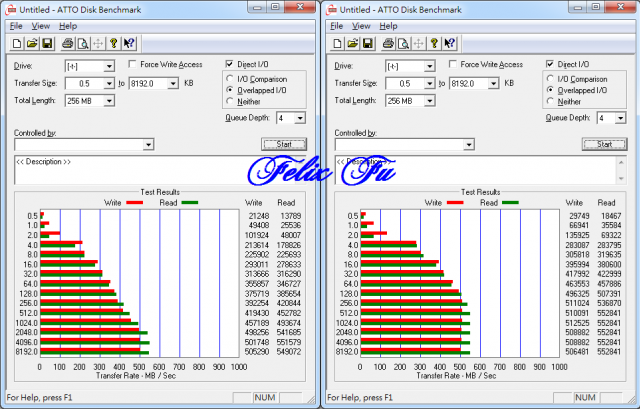Click the context help pointer icon in right window
The image size is (640, 409).
click(x=450, y=43)
